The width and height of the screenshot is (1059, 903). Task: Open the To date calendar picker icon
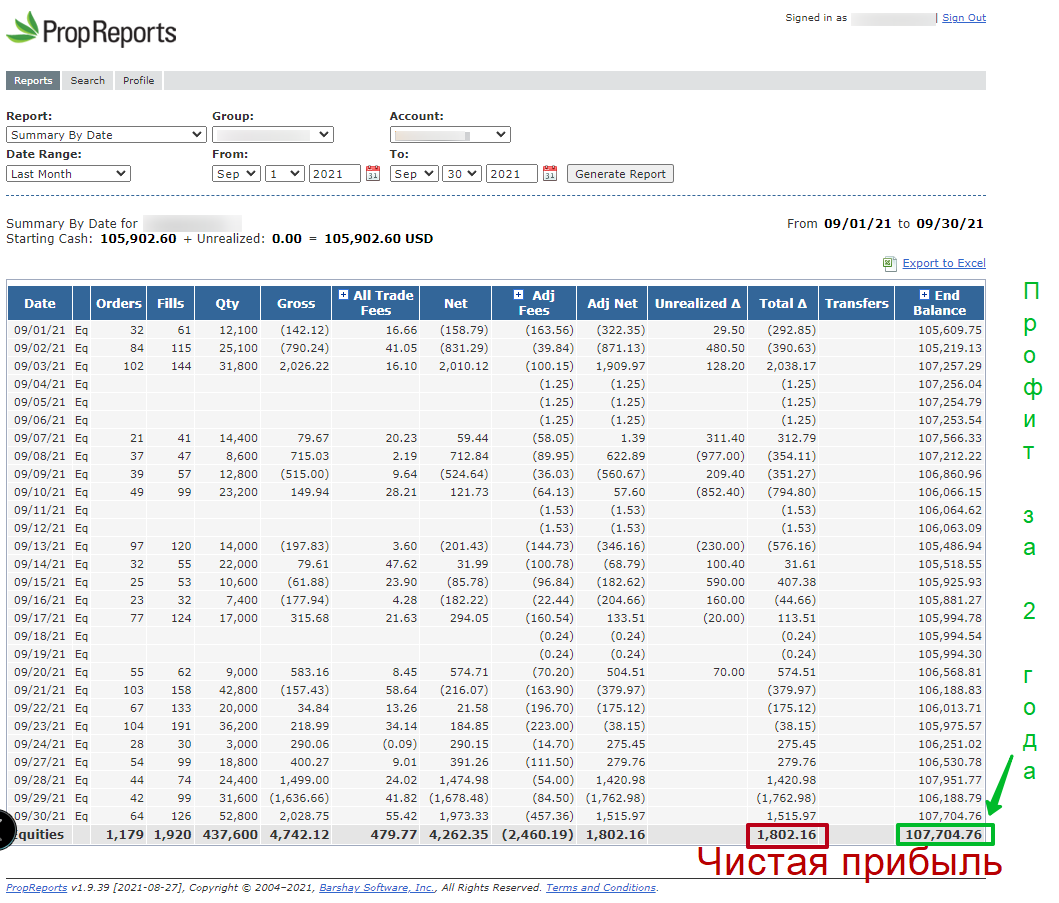pos(550,174)
